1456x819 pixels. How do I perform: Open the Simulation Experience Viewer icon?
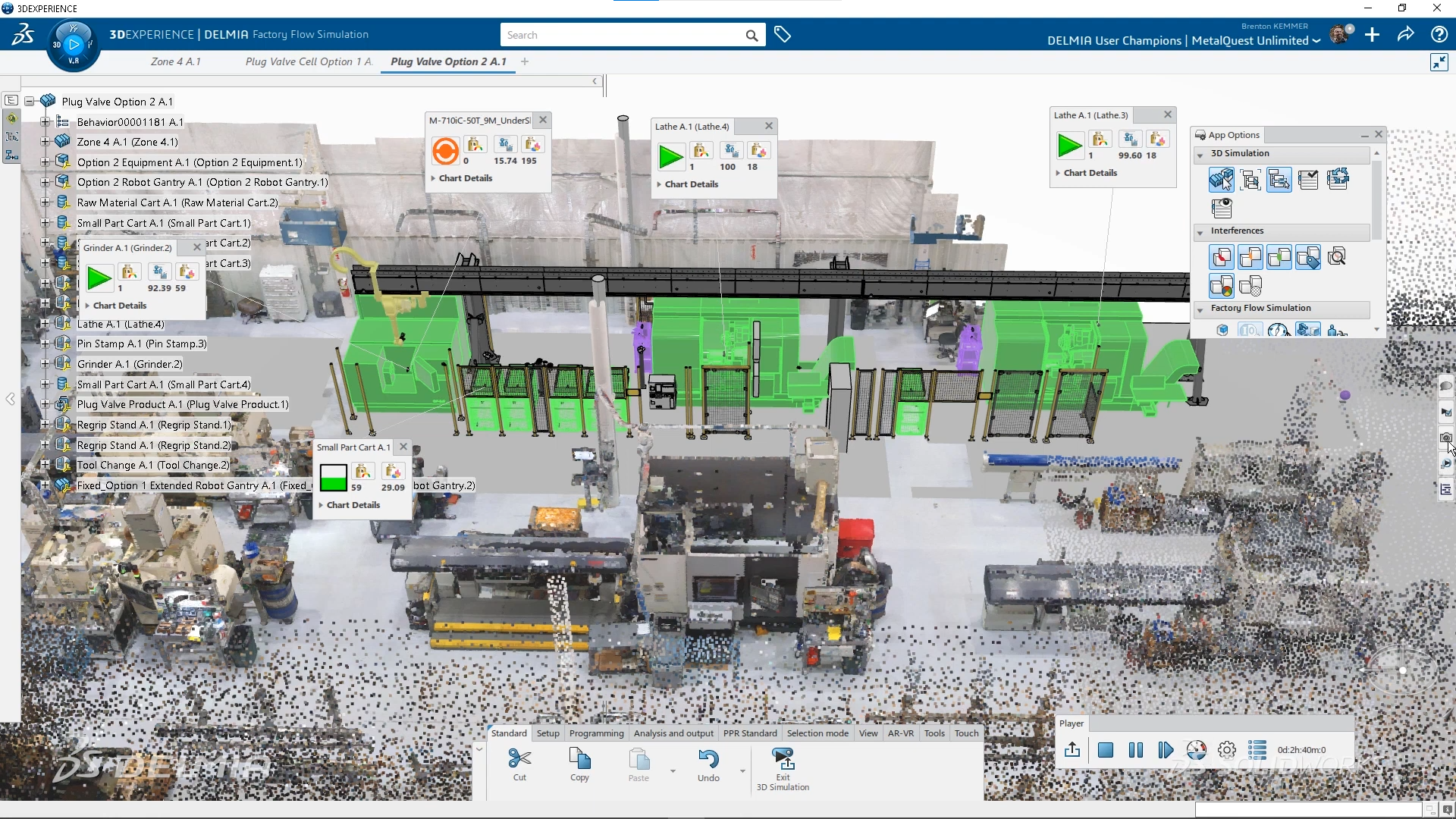pos(1222,208)
